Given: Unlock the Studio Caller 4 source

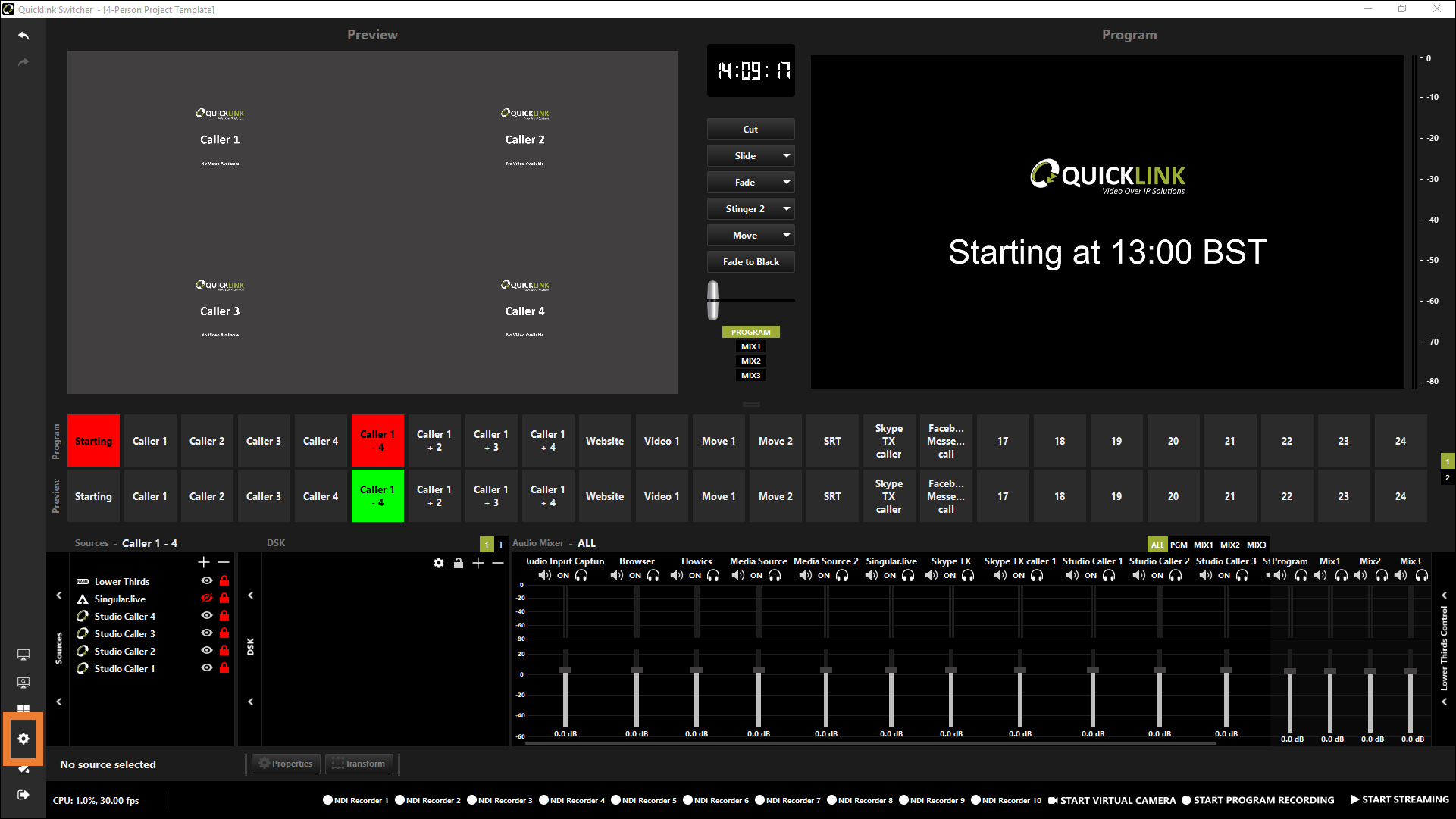Looking at the screenshot, I should (224, 616).
